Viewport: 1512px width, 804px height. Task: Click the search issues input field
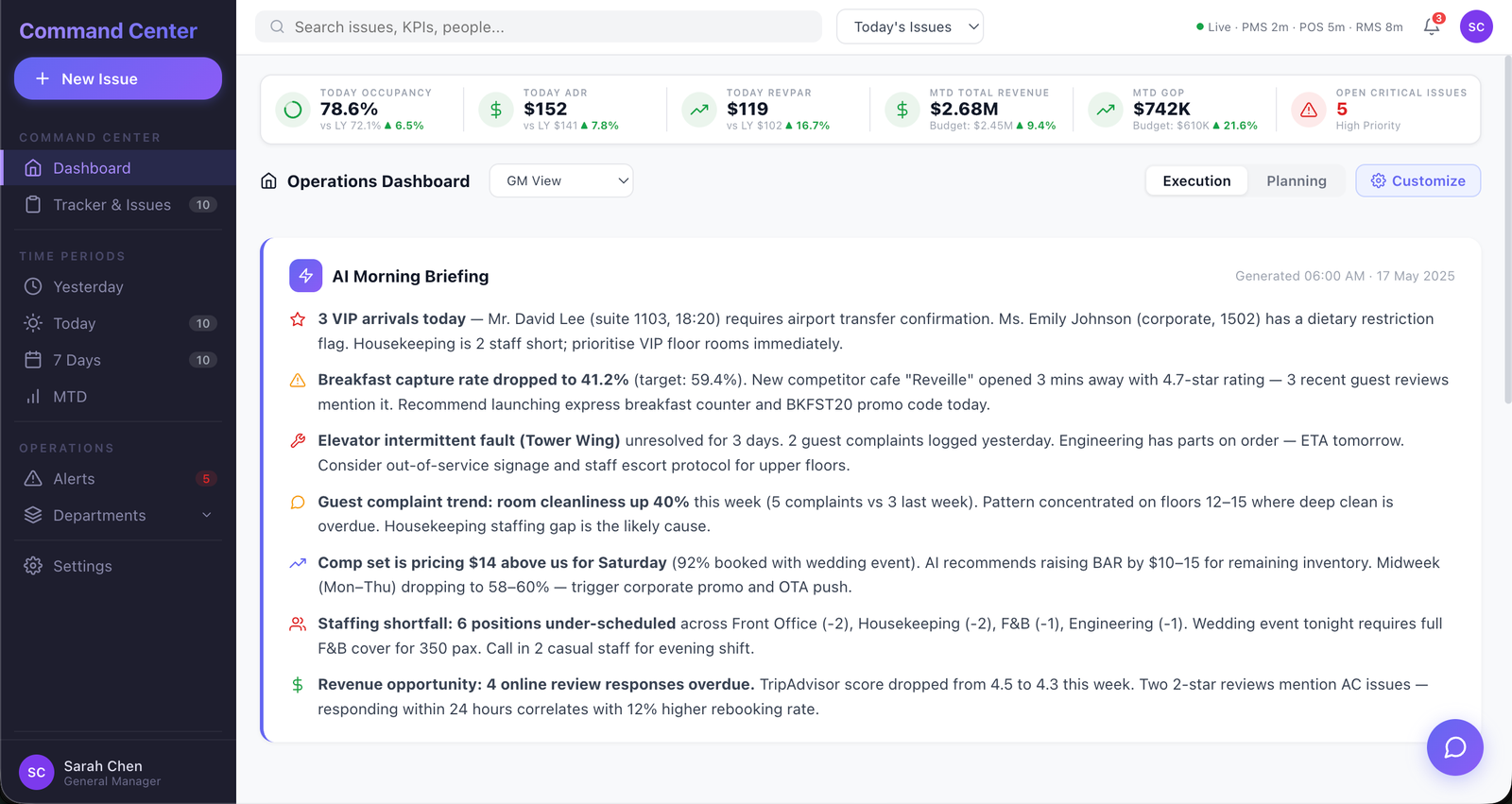click(x=539, y=26)
